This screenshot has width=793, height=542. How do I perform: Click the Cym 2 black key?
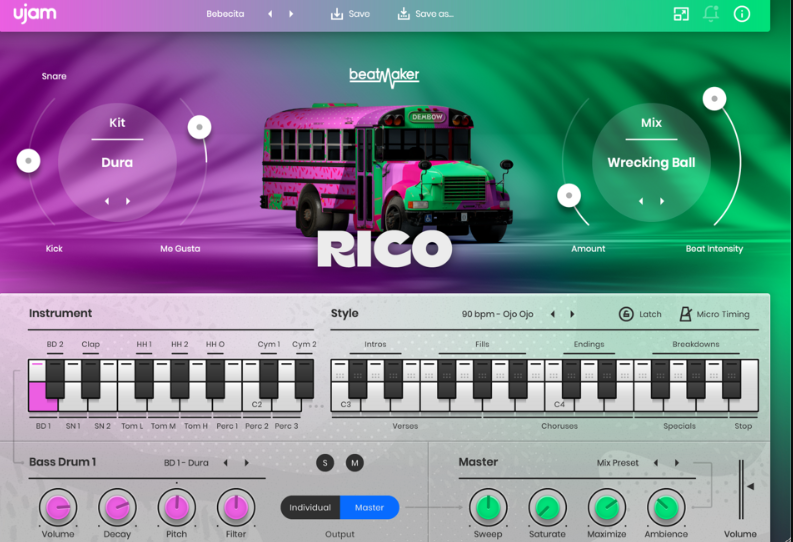click(x=304, y=379)
